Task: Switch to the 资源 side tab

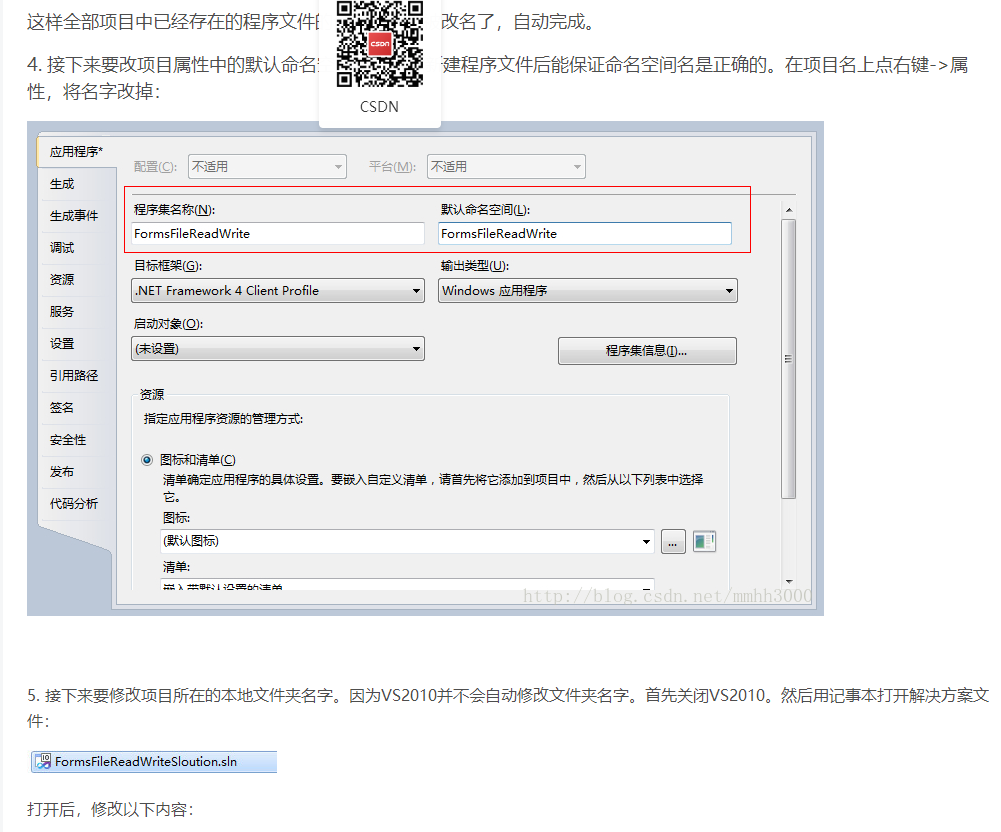Action: [62, 280]
